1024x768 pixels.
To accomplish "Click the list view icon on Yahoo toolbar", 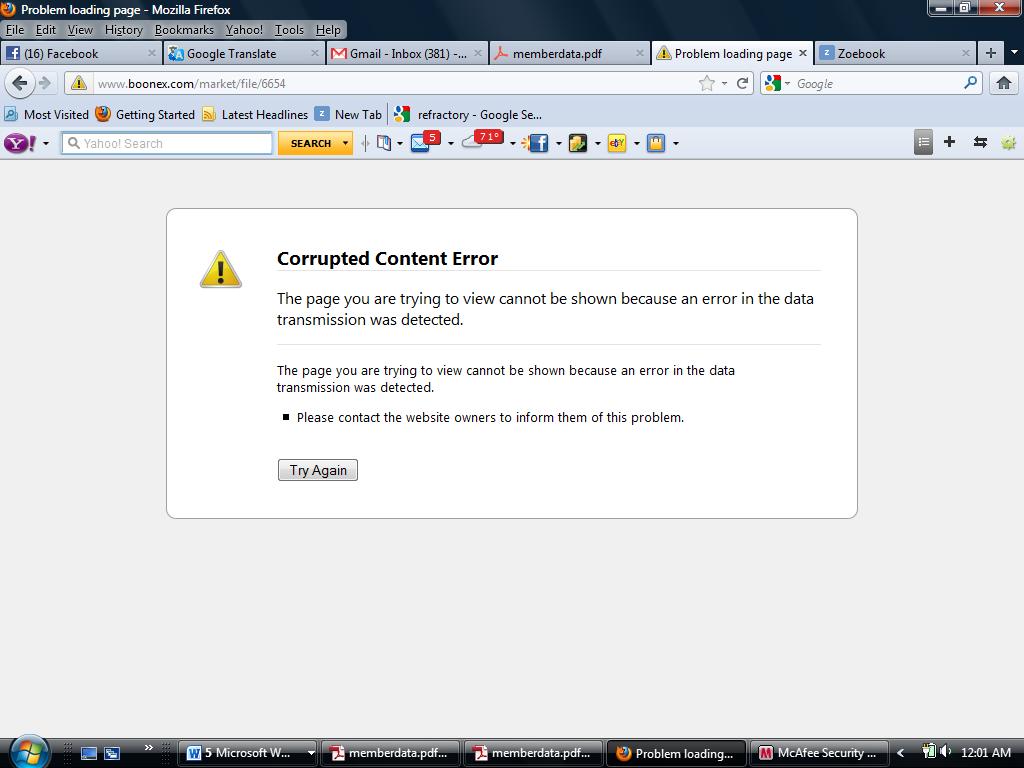I will click(x=923, y=142).
